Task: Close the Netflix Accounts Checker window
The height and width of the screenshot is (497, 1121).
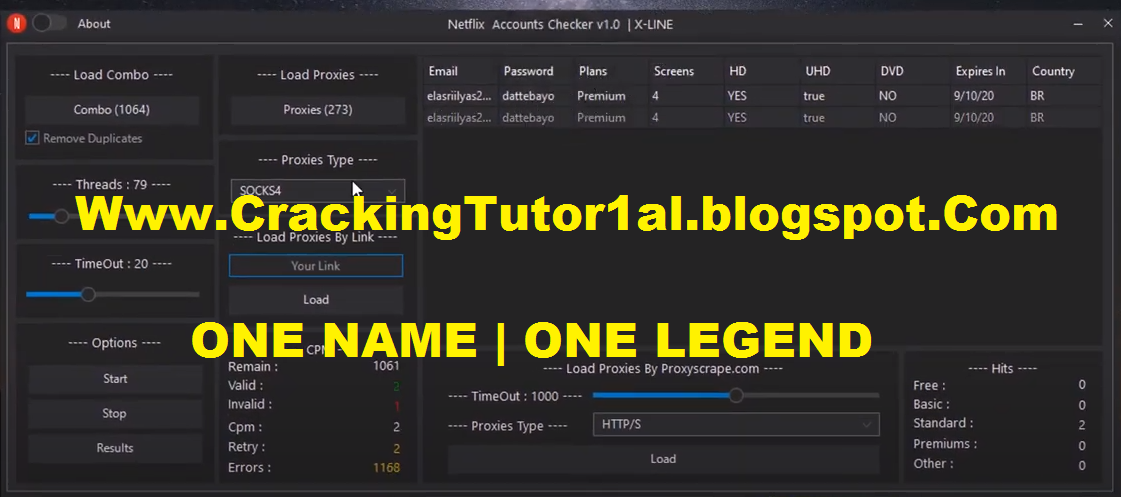Action: 1107,24
